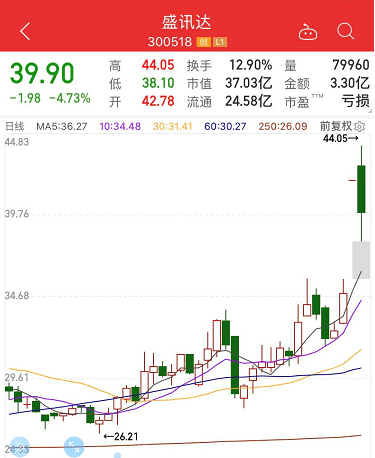Tap the 44.05 high price marker
The image size is (375, 458).
point(341,138)
